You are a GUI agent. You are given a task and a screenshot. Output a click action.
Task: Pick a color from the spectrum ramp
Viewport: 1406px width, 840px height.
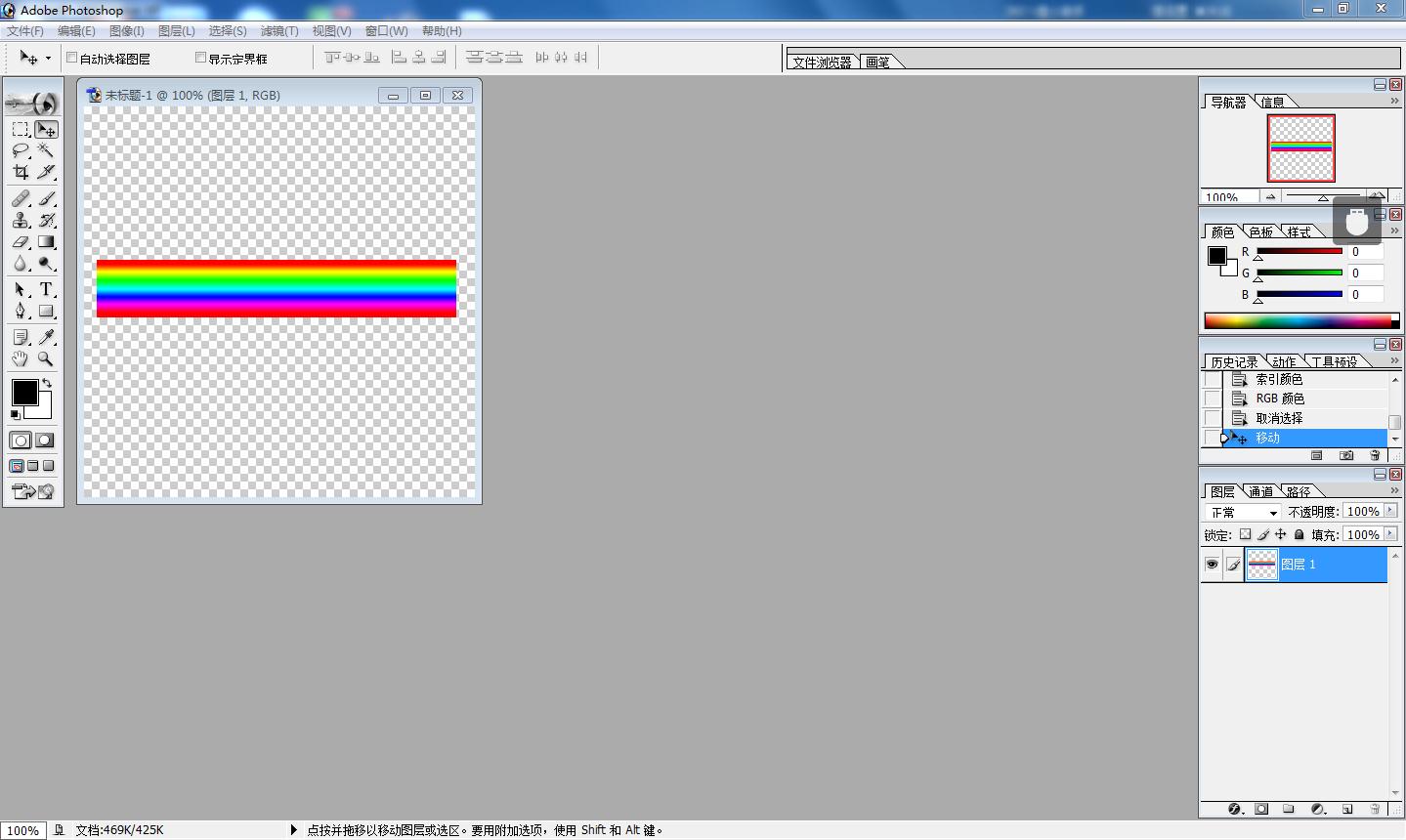[x=1301, y=321]
